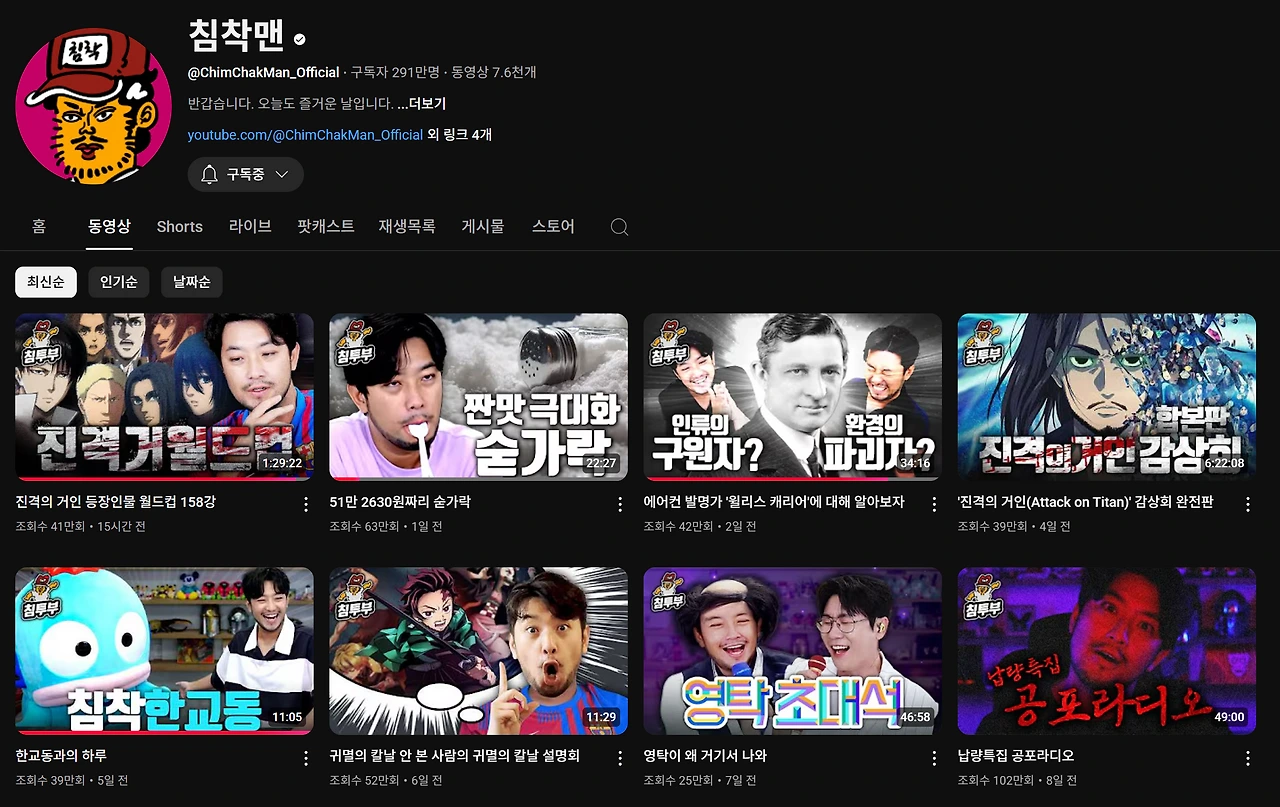Select the 동영상 tab
Screen dimensions: 1280x807
point(109,226)
